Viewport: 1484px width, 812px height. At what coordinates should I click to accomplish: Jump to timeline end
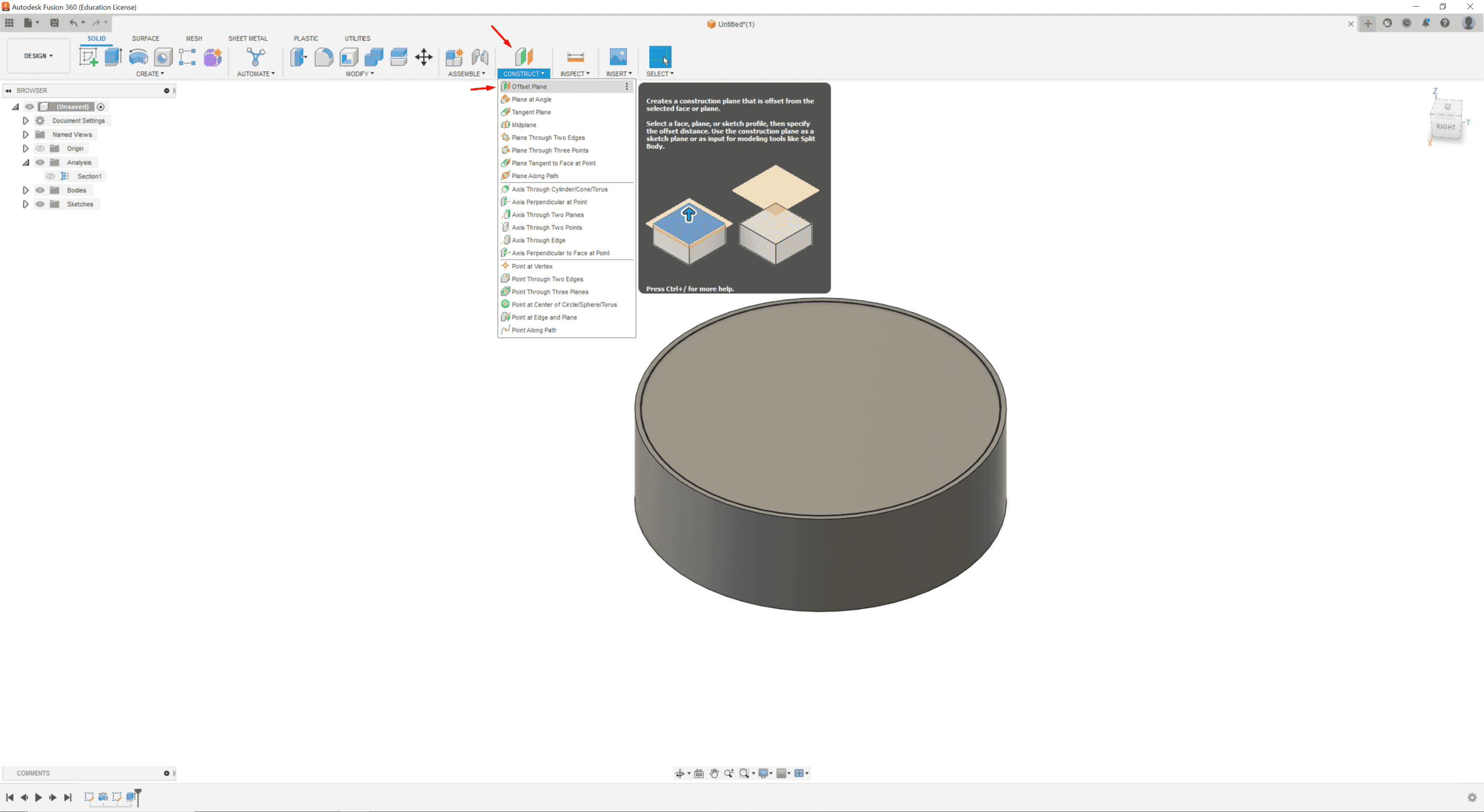click(x=68, y=797)
